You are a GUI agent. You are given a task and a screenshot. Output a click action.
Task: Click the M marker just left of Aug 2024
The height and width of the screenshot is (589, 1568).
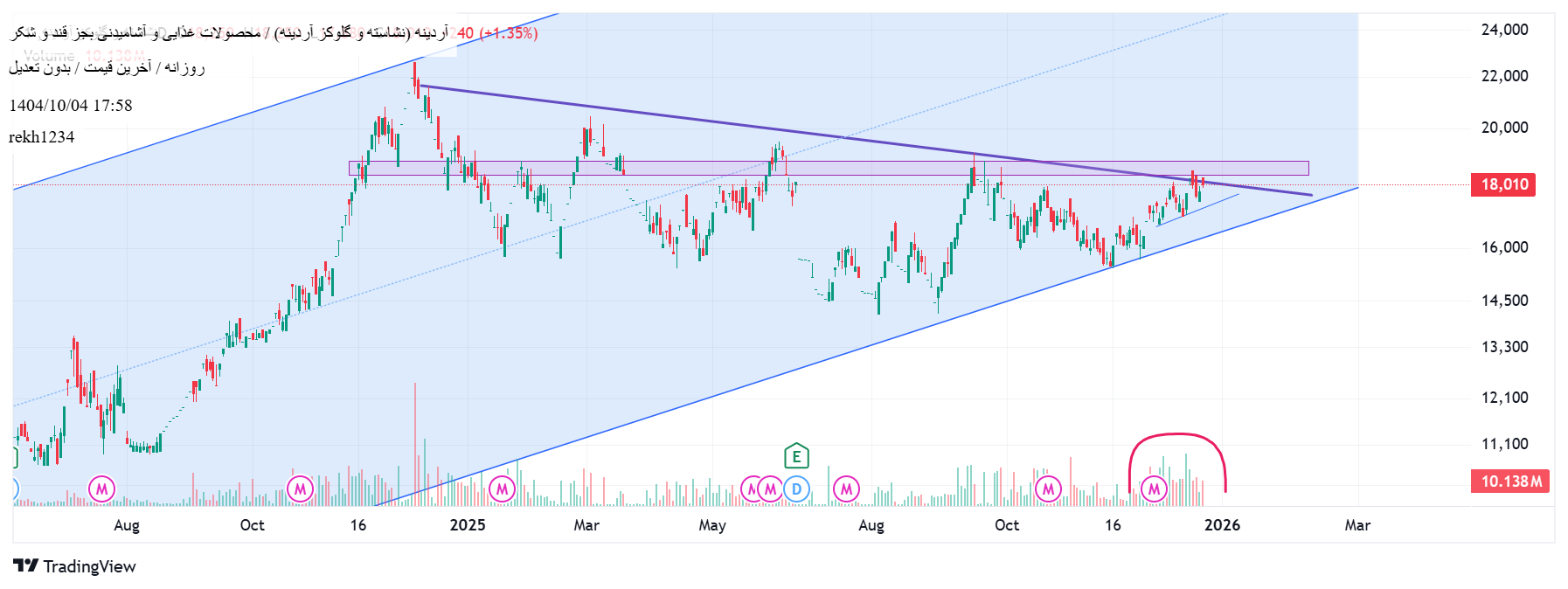click(x=102, y=489)
